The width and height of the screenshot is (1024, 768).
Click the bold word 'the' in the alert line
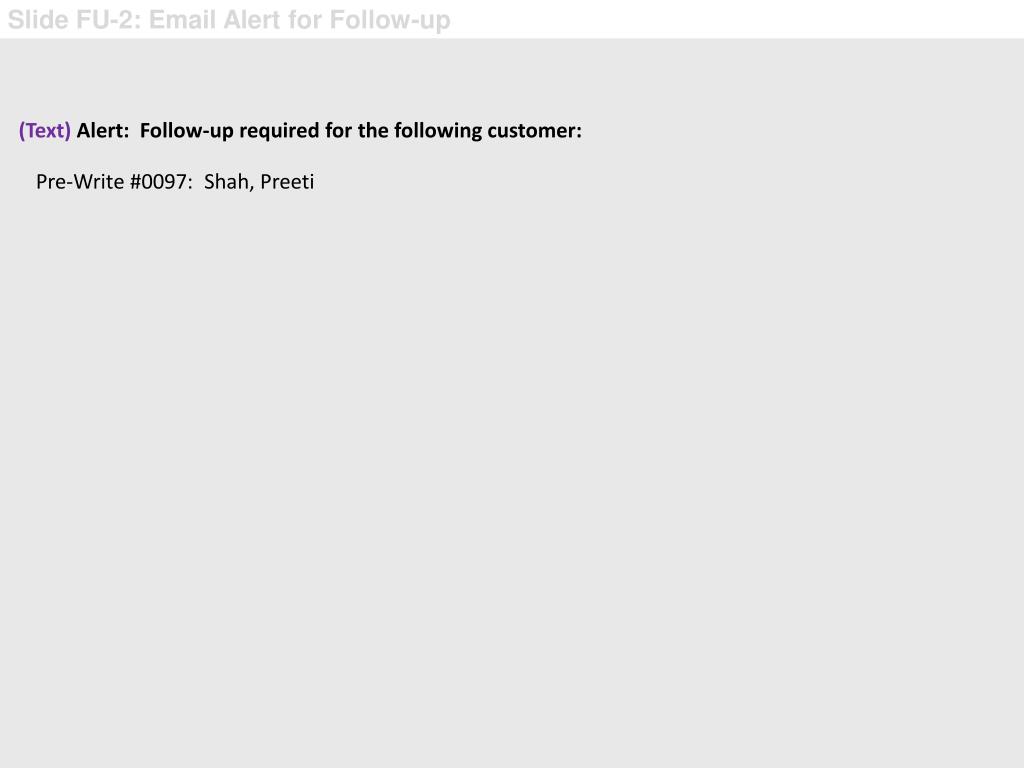point(373,131)
